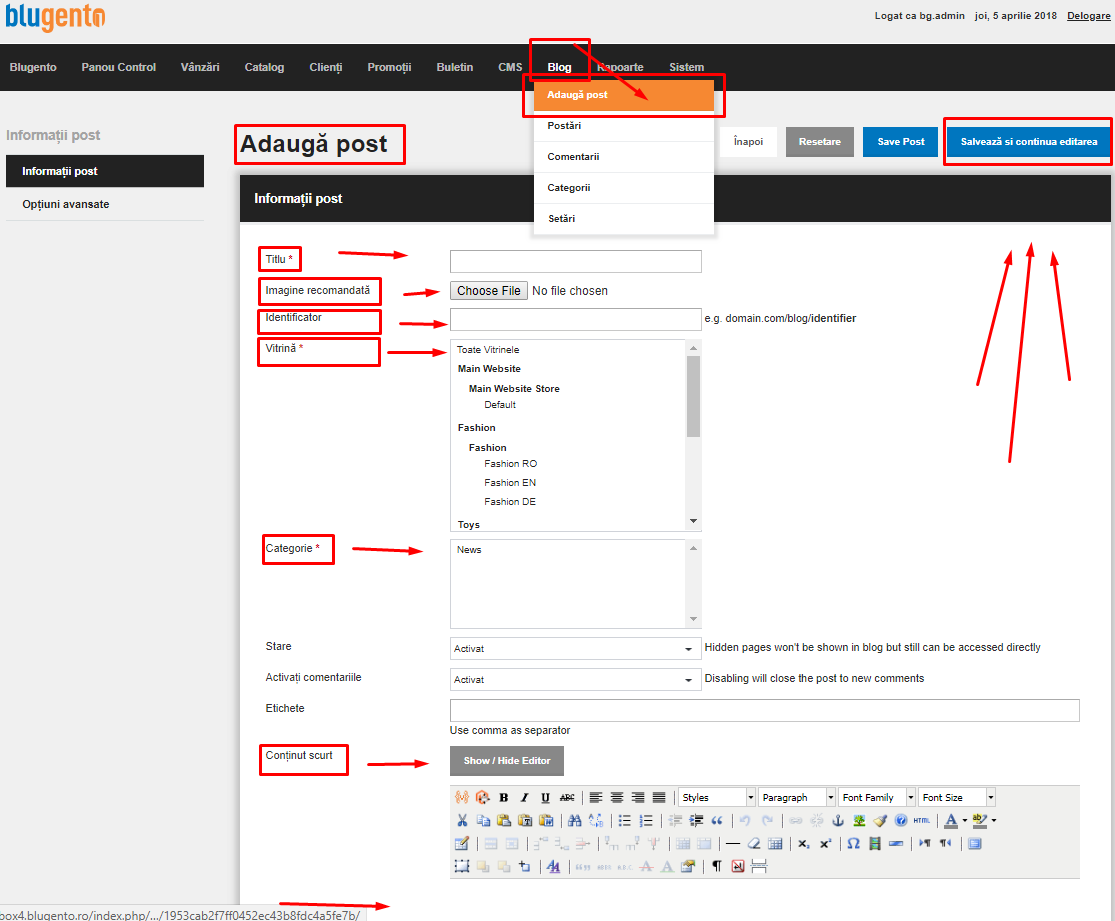
Task: Focus the Etichete tags input field
Action: pos(764,710)
